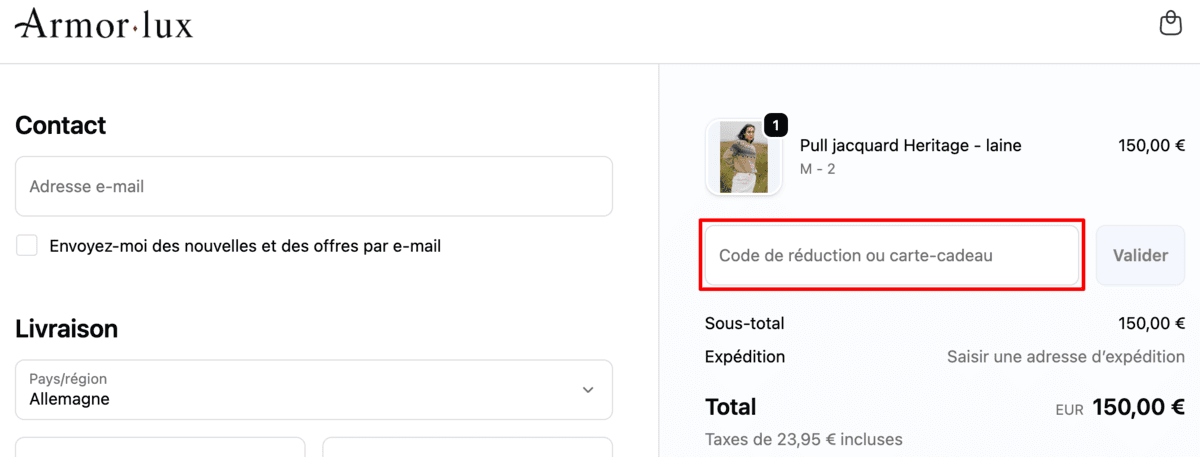
Task: Click the 'Saisir une adresse d'expédition' text
Action: click(x=1065, y=357)
